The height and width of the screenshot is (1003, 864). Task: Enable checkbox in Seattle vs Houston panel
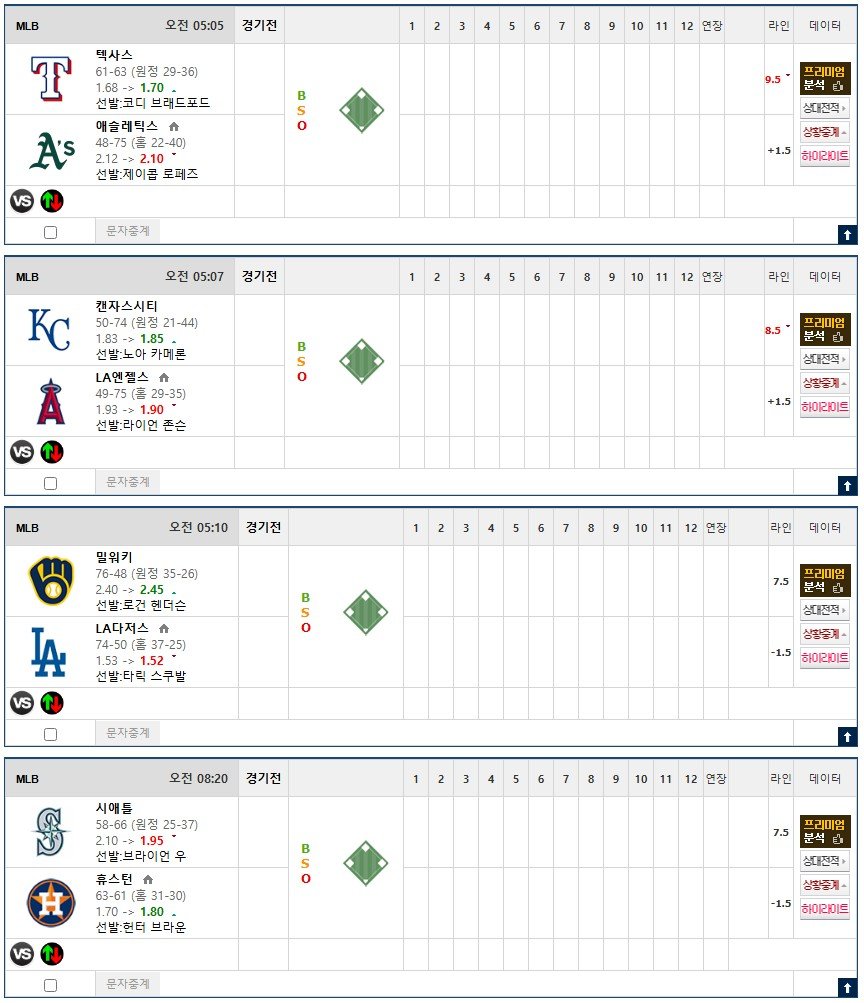pyautogui.click(x=51, y=985)
